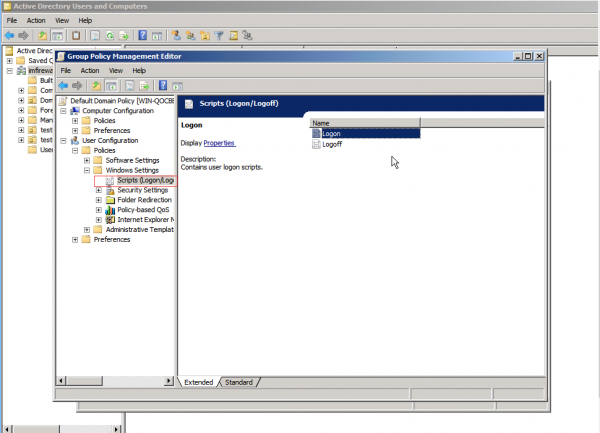This screenshot has width=600, height=433.
Task: Select Default Domain Policy root node
Action: [x=122, y=101]
